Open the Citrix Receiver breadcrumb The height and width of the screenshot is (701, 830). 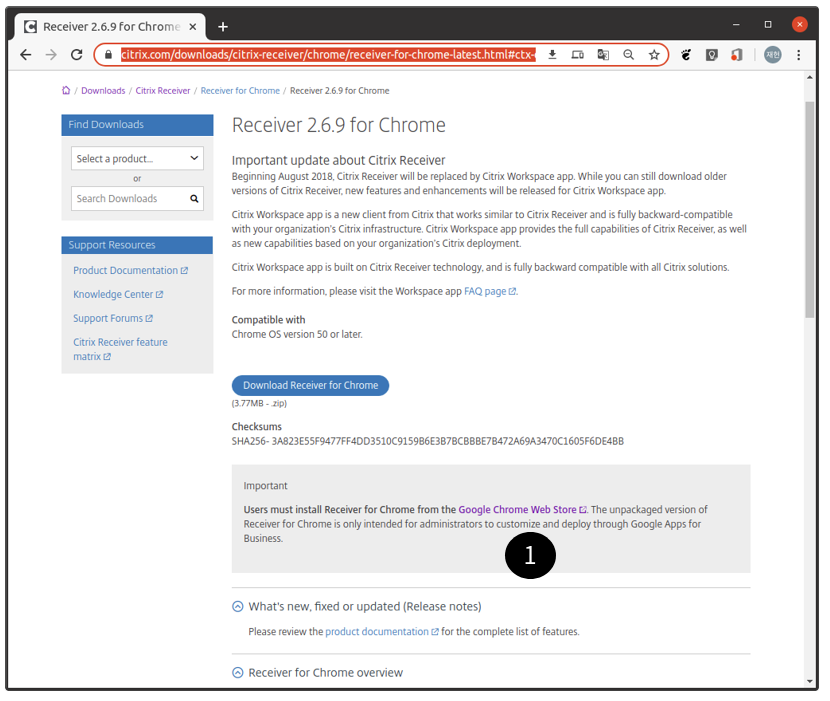click(163, 91)
